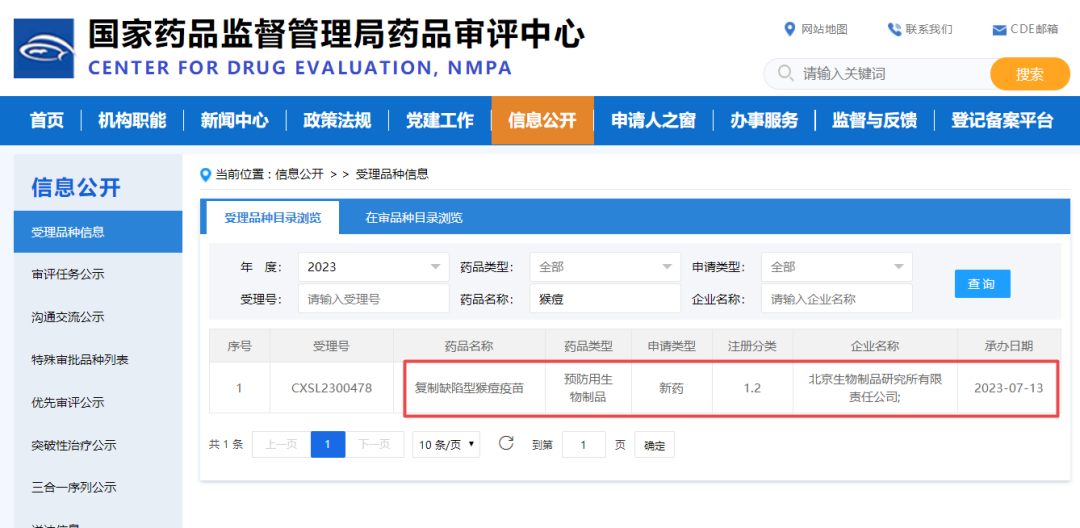Select 优先审评公示 in the sidebar
This screenshot has width=1080, height=528.
[68, 402]
